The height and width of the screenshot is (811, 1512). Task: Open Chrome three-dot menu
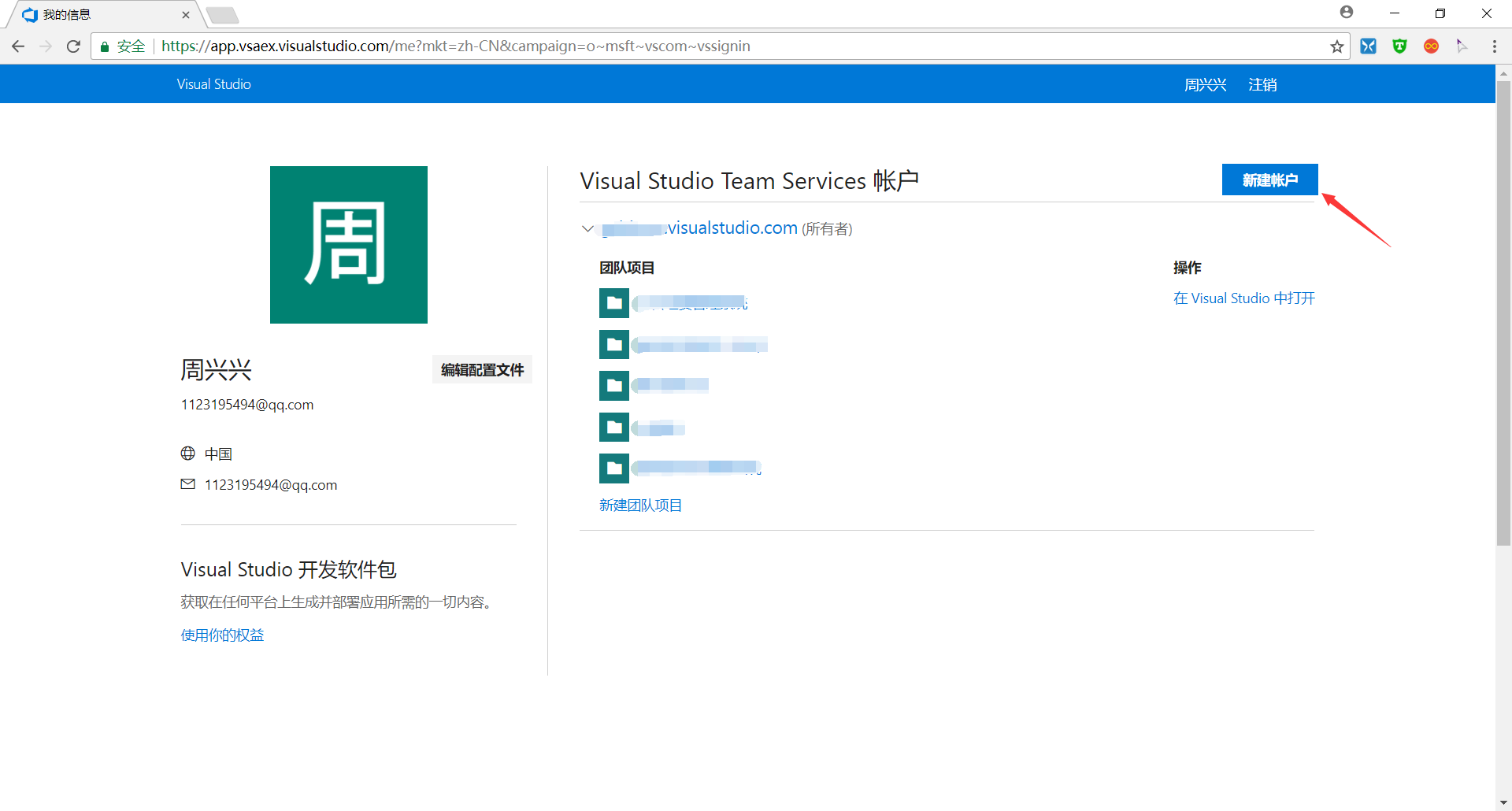(1494, 46)
